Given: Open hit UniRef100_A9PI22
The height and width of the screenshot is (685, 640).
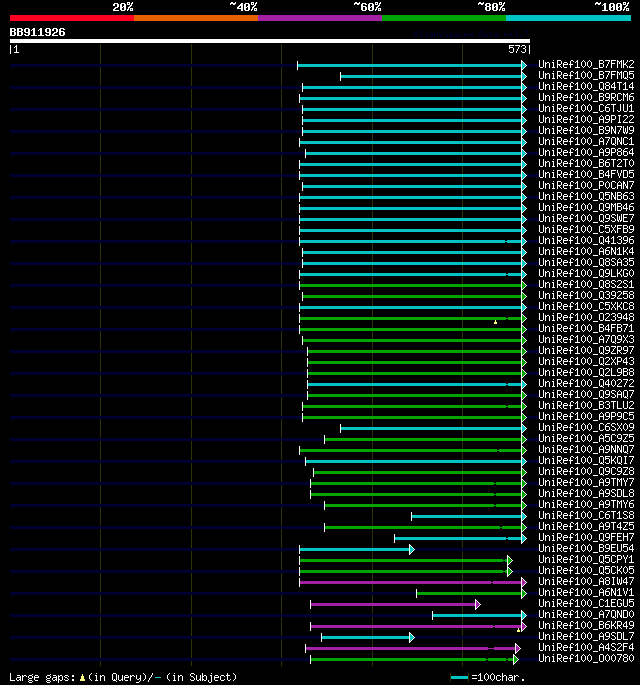Looking at the screenshot, I should pyautogui.click(x=586, y=119).
